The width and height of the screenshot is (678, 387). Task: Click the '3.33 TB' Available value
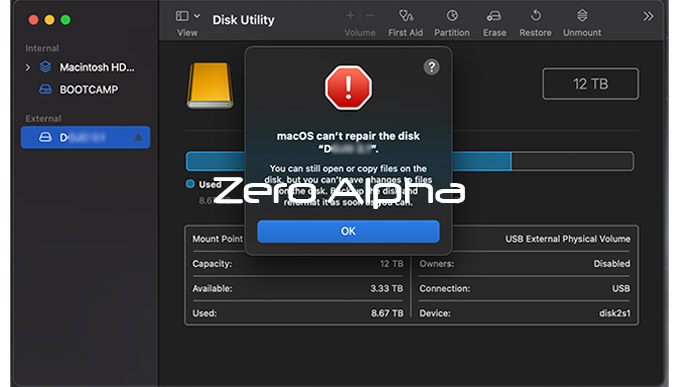pyautogui.click(x=387, y=288)
